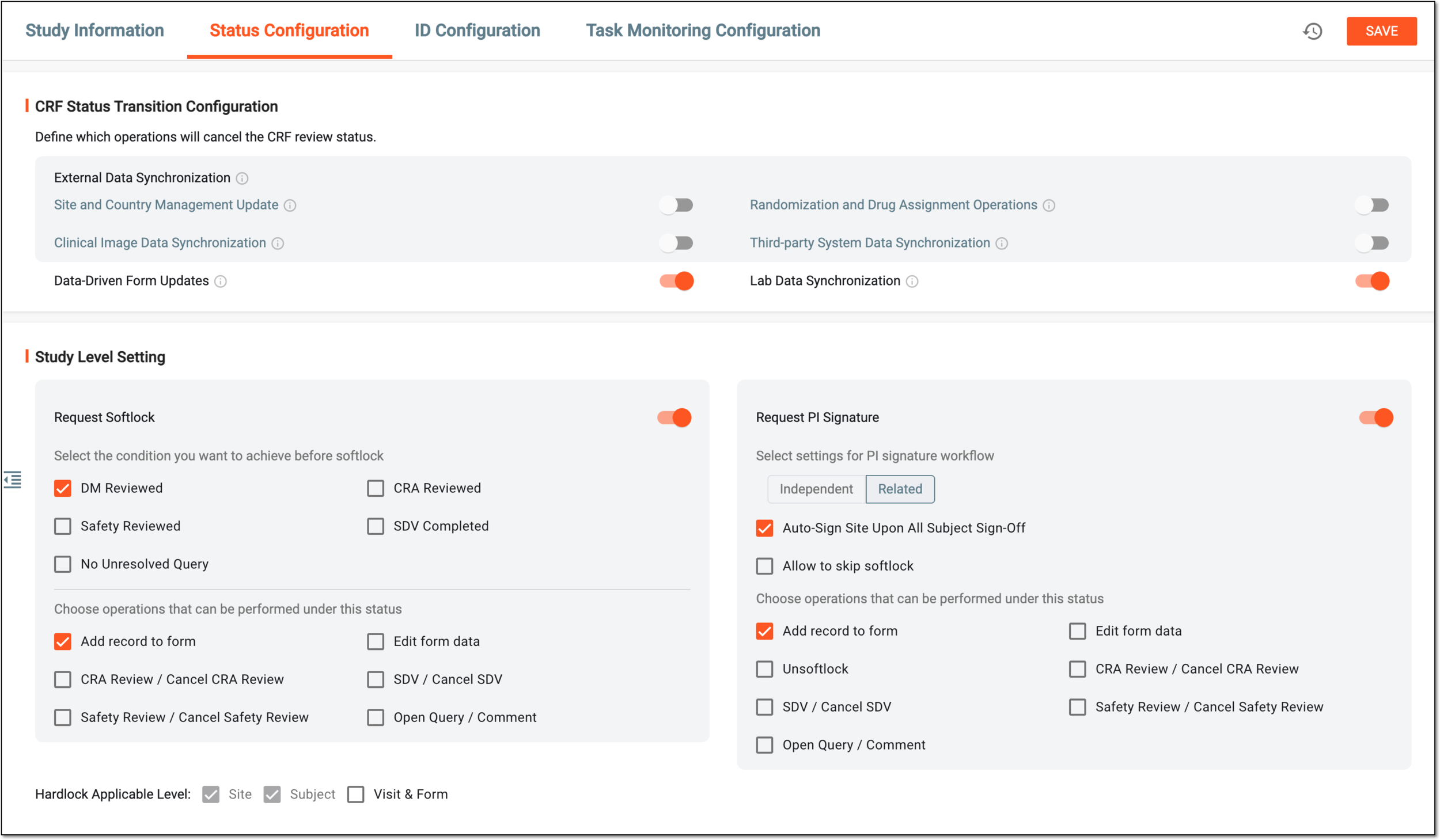The width and height of the screenshot is (1440, 840).
Task: Enable Clinical Image Data Synchronization toggle
Action: click(x=676, y=243)
